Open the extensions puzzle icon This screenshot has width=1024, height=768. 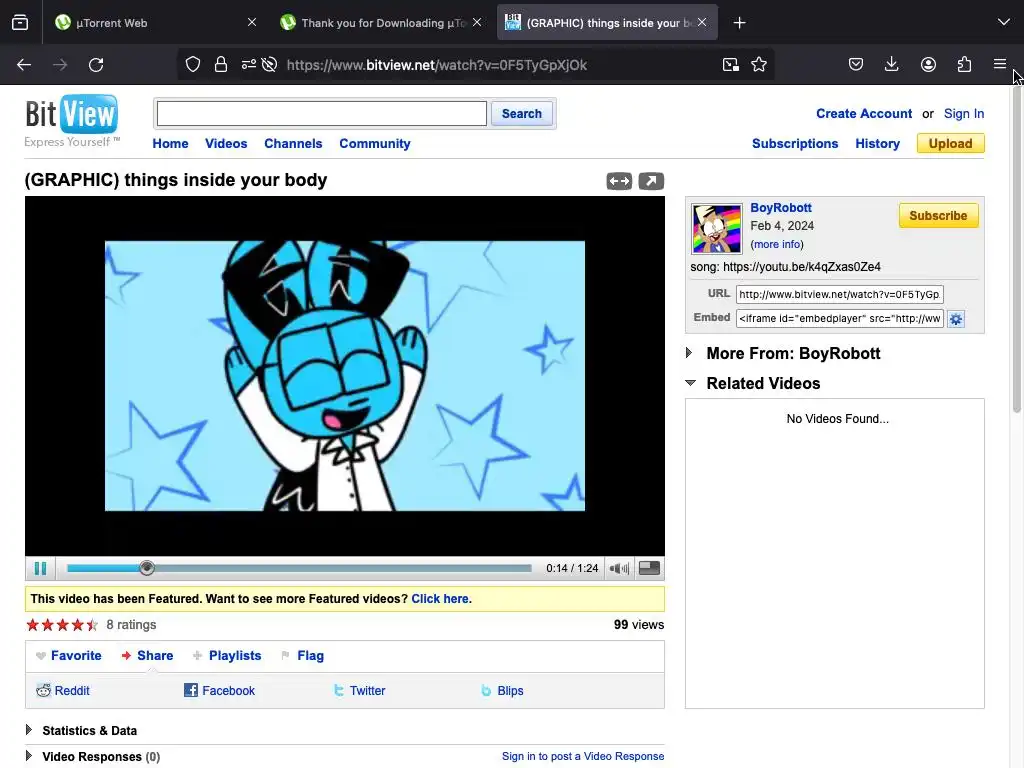pyautogui.click(x=964, y=65)
